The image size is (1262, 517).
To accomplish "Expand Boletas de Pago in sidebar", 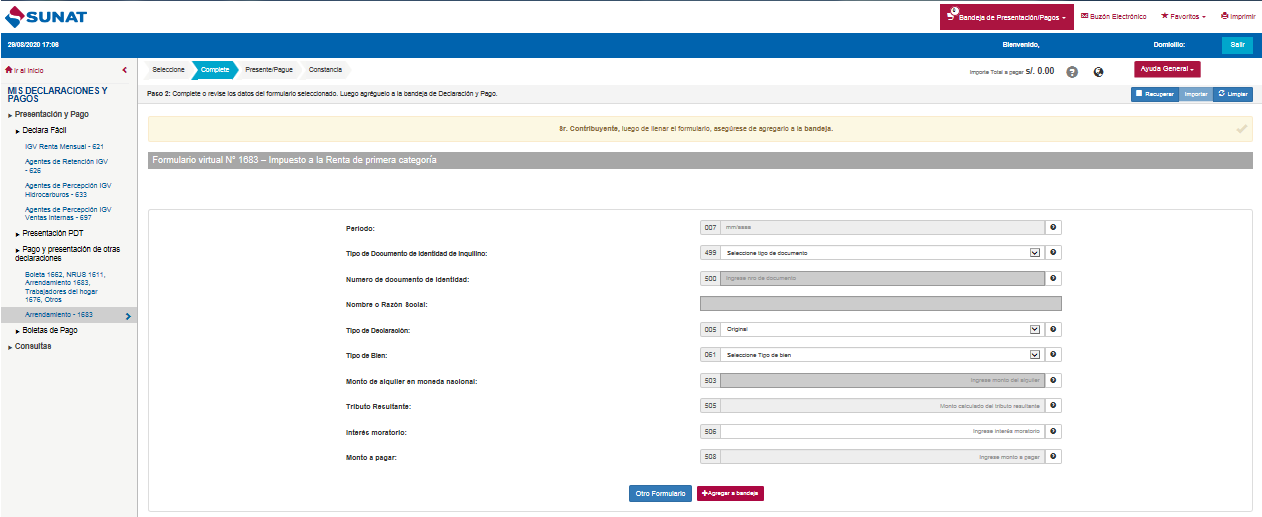I will pos(50,330).
